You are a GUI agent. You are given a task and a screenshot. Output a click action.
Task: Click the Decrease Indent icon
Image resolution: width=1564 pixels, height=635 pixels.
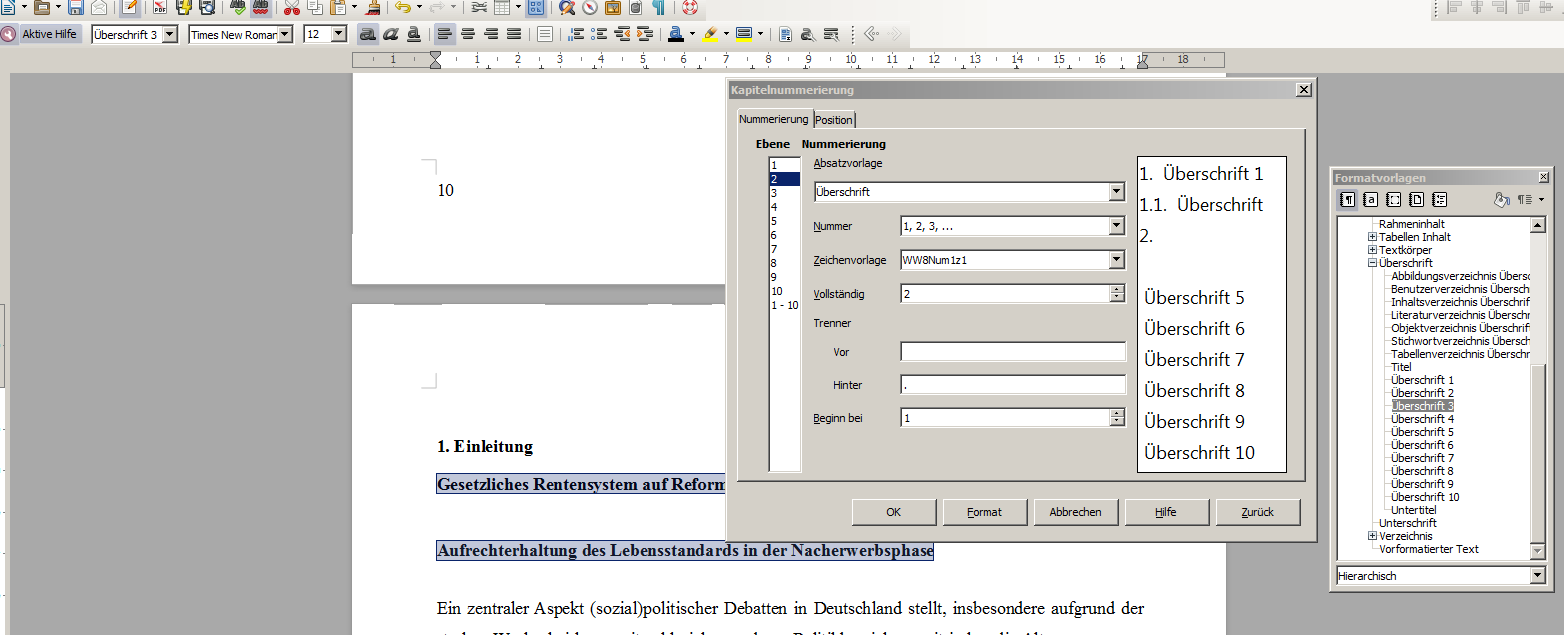[622, 34]
